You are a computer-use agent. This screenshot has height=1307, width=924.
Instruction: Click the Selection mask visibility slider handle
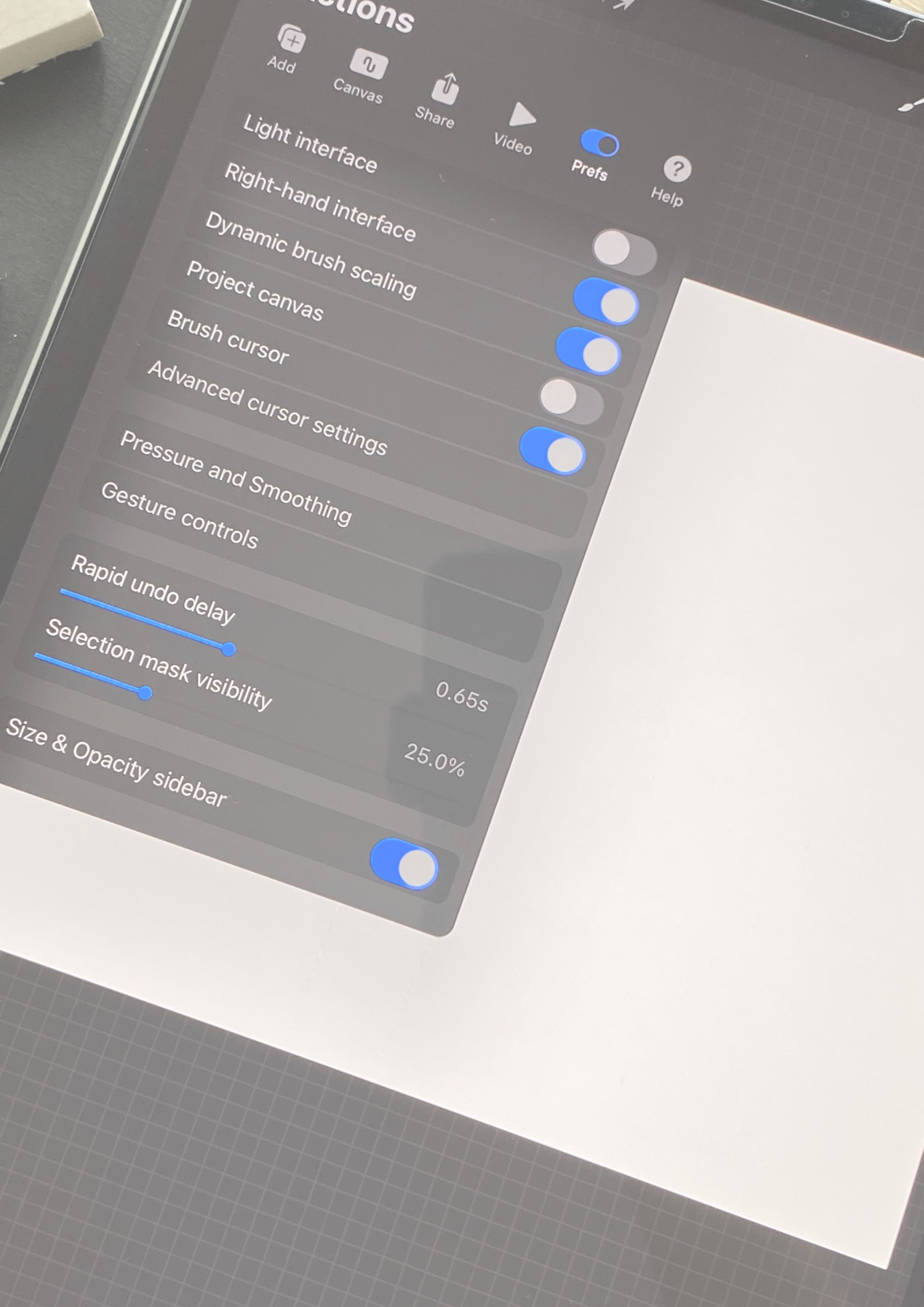[145, 693]
